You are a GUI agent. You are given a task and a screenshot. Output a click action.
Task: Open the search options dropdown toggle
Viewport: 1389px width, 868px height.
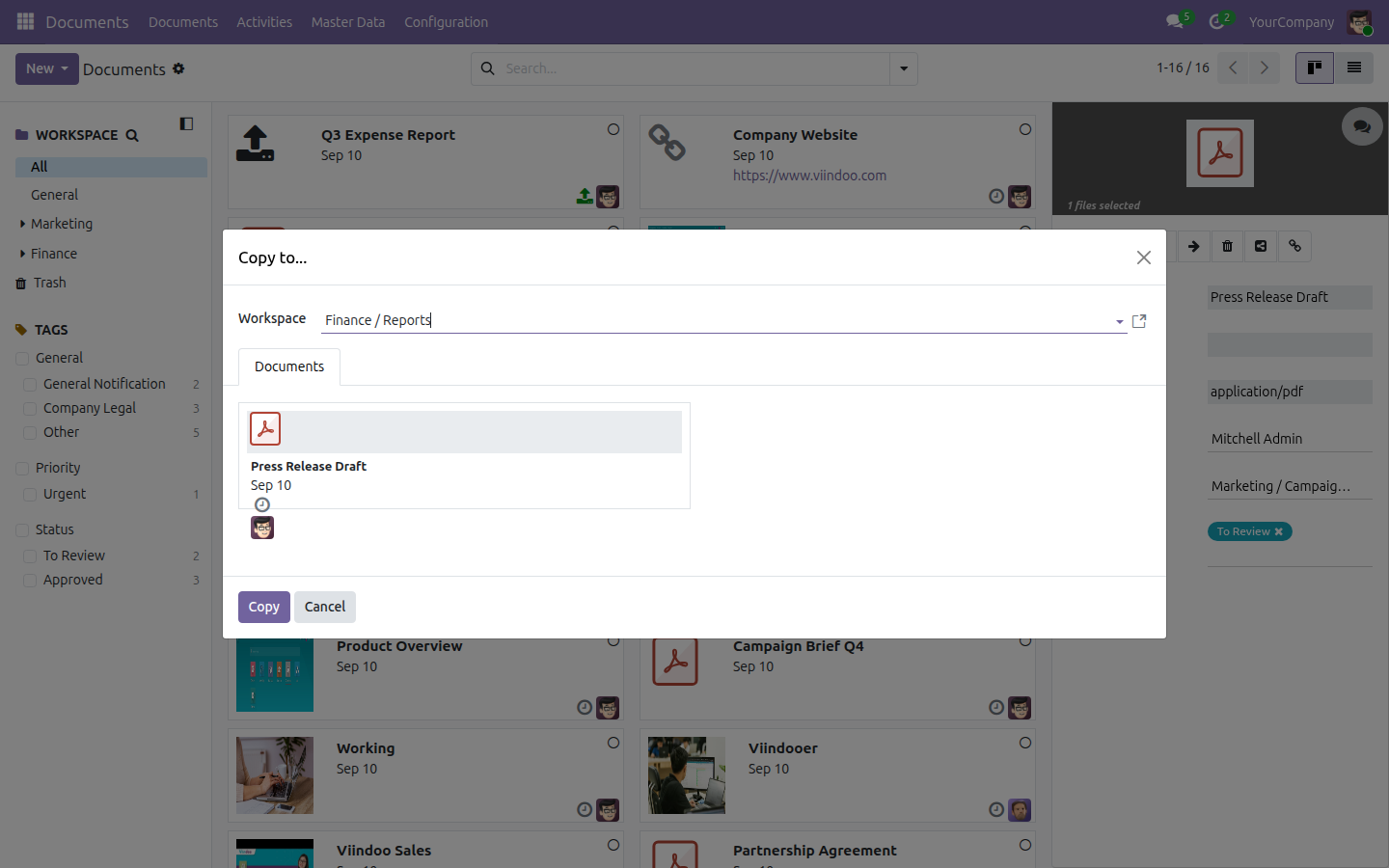coord(904,68)
